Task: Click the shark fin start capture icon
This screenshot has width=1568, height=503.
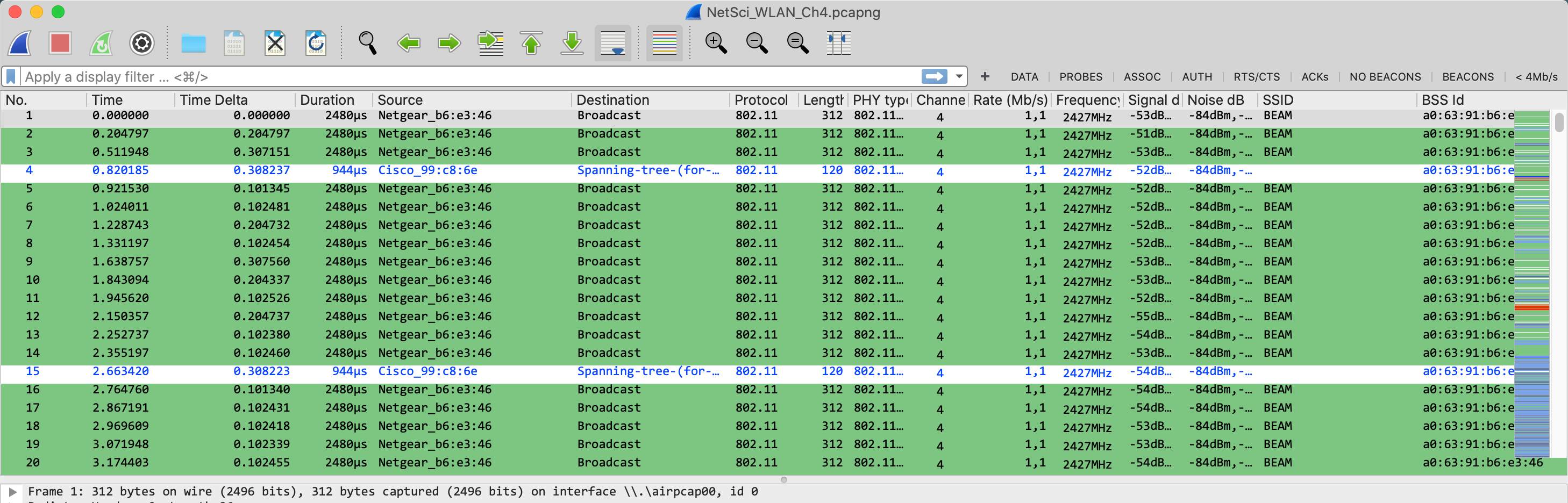Action: [20, 43]
